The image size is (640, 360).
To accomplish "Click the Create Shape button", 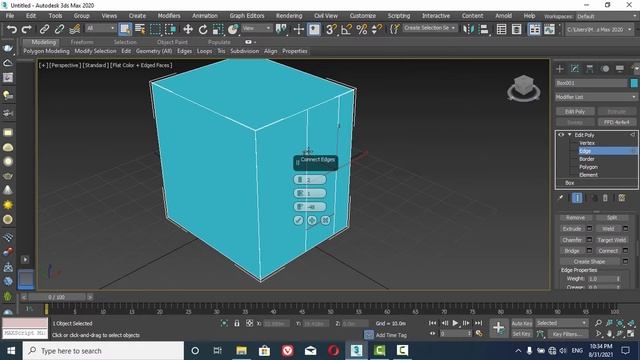I will pyautogui.click(x=589, y=262).
